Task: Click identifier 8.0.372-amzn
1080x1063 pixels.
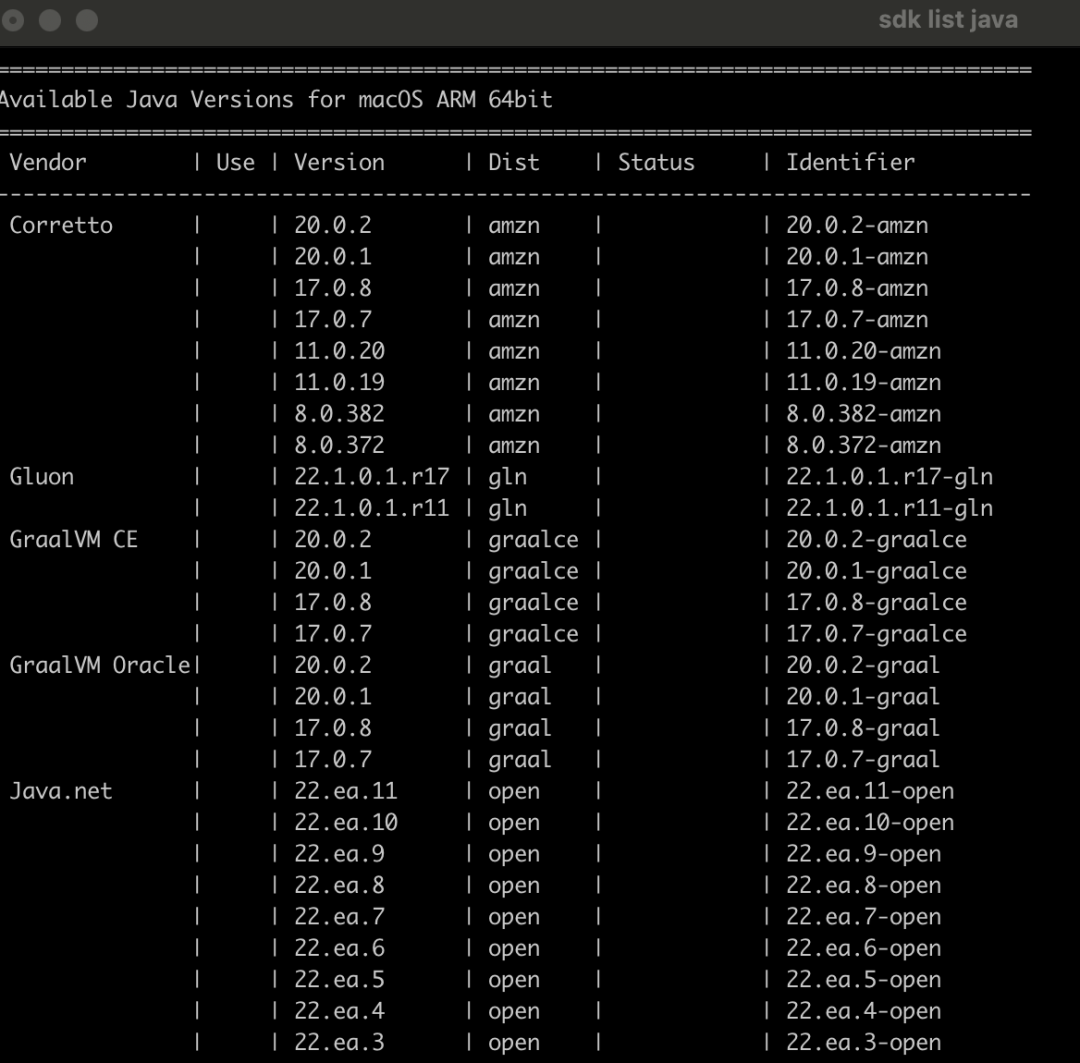Action: tap(864, 445)
